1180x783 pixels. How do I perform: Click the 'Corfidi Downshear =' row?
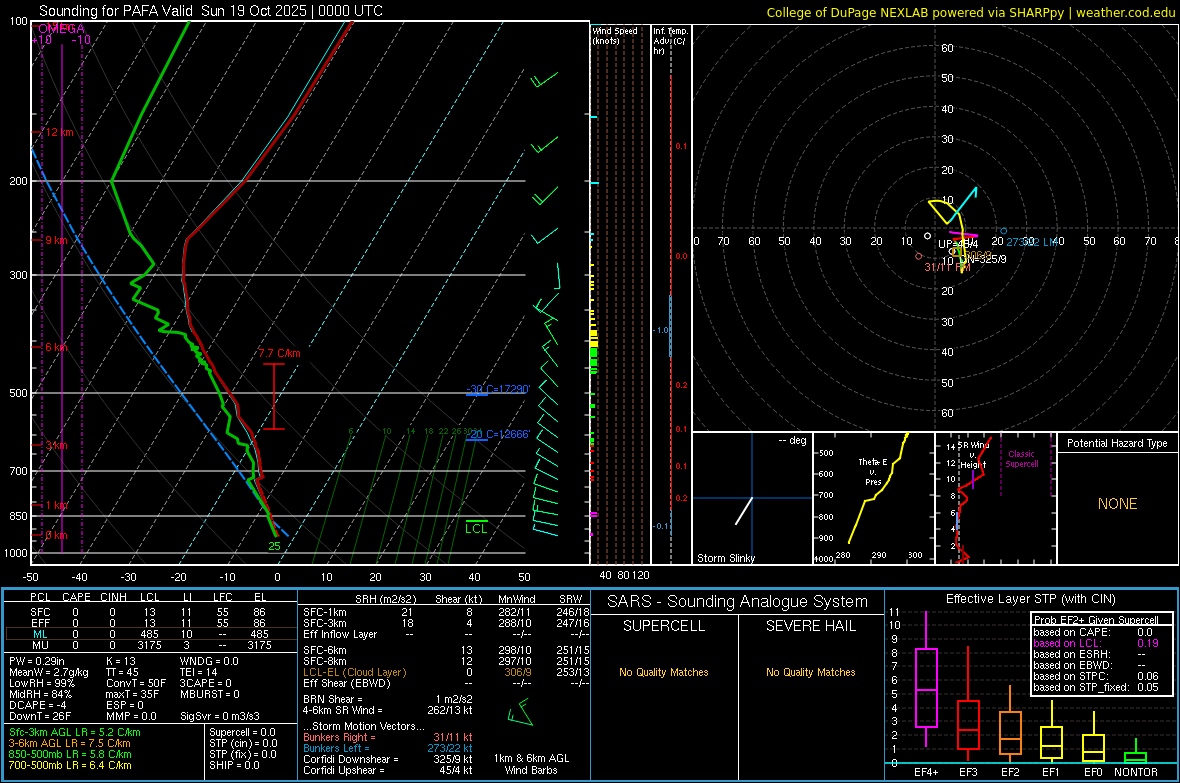(388, 760)
